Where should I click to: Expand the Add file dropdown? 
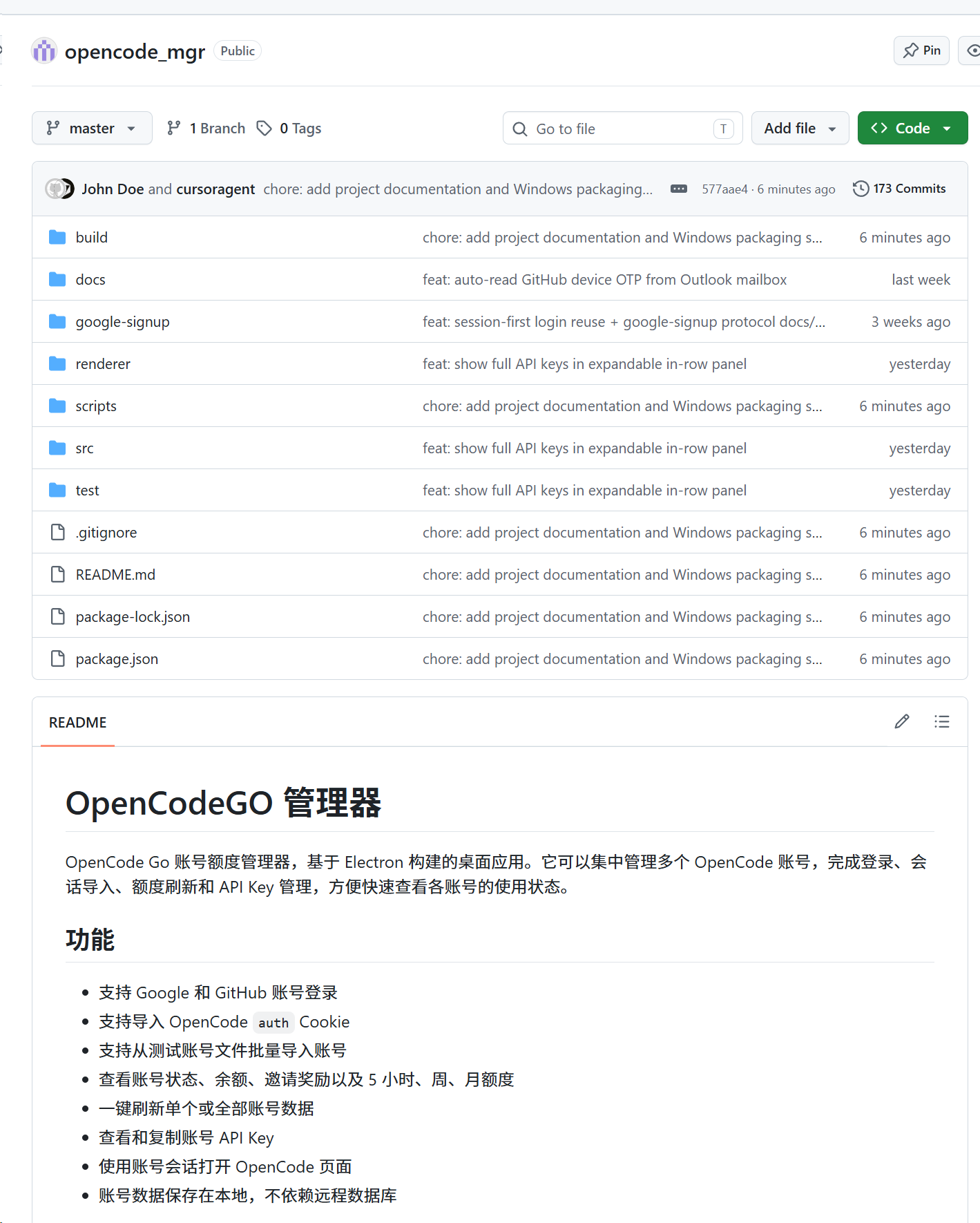pos(800,128)
